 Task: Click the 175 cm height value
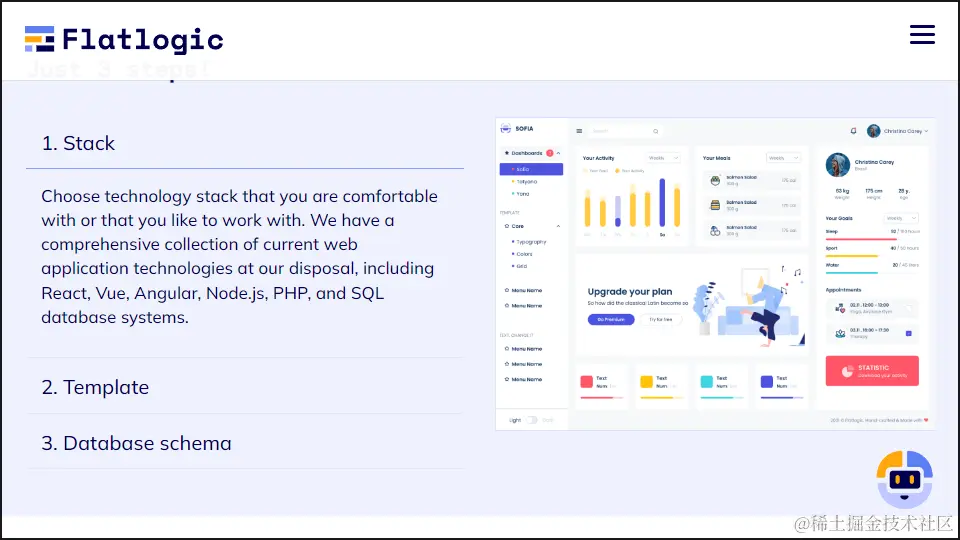click(874, 191)
